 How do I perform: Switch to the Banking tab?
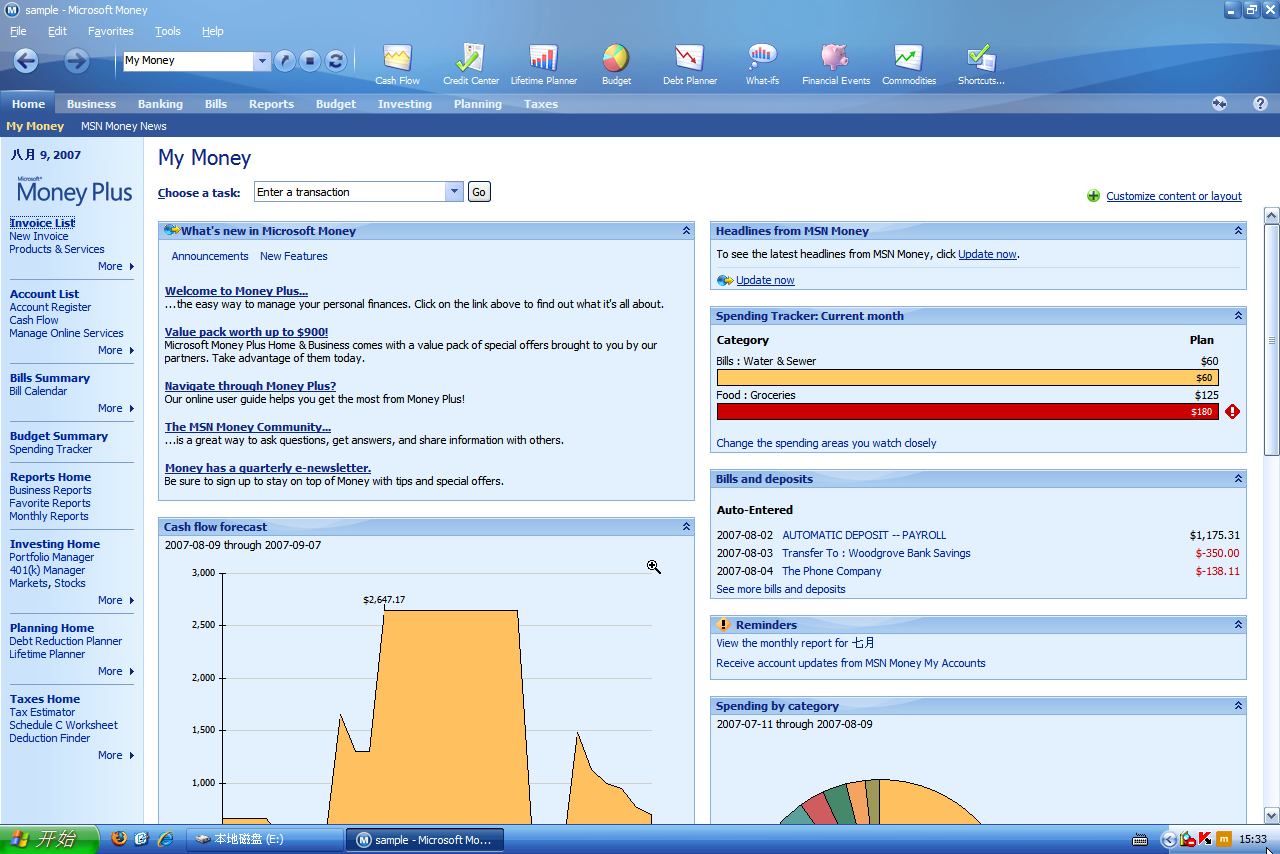click(x=160, y=103)
